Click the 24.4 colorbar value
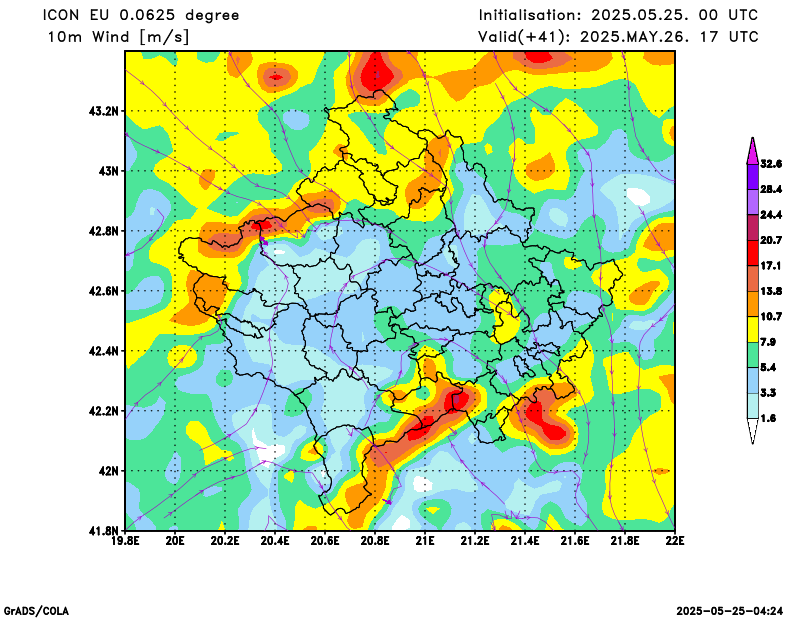The image size is (800, 618). point(771,215)
